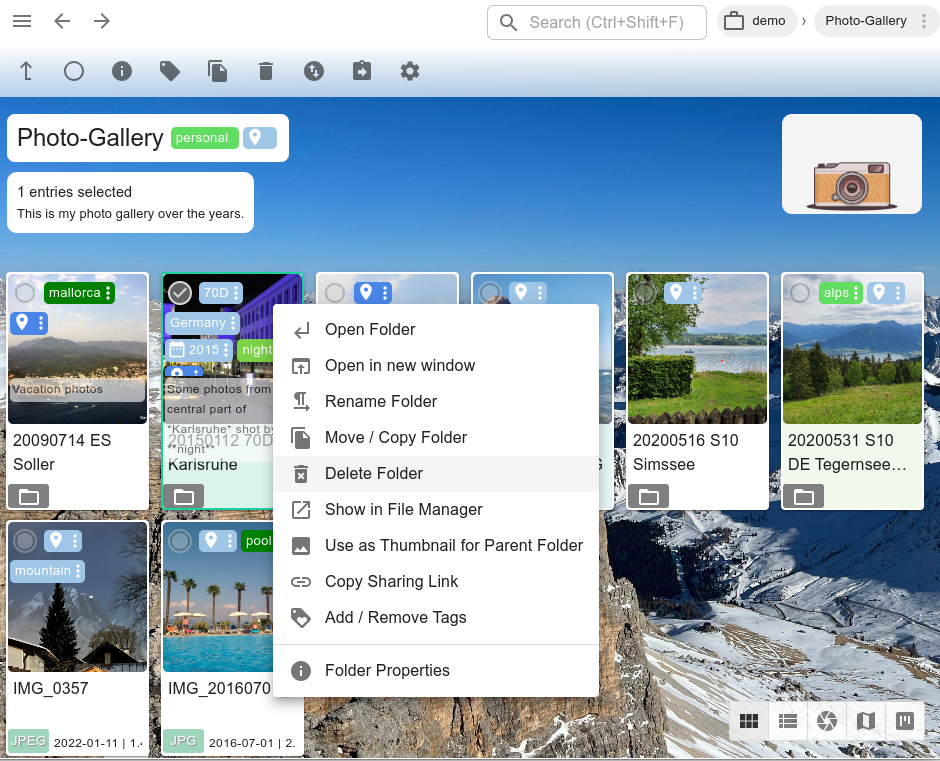Navigate to the parent folder
Image resolution: width=940 pixels, height=761 pixels.
[x=26, y=71]
